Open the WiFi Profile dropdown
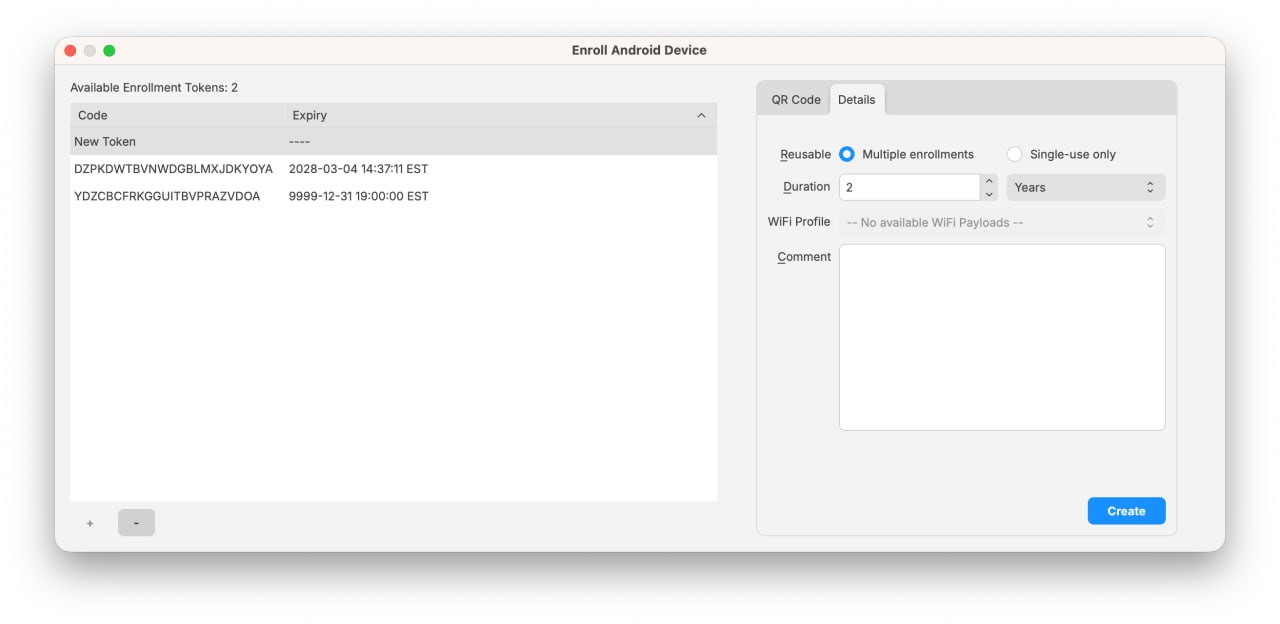This screenshot has height=624, width=1280. [x=1001, y=222]
